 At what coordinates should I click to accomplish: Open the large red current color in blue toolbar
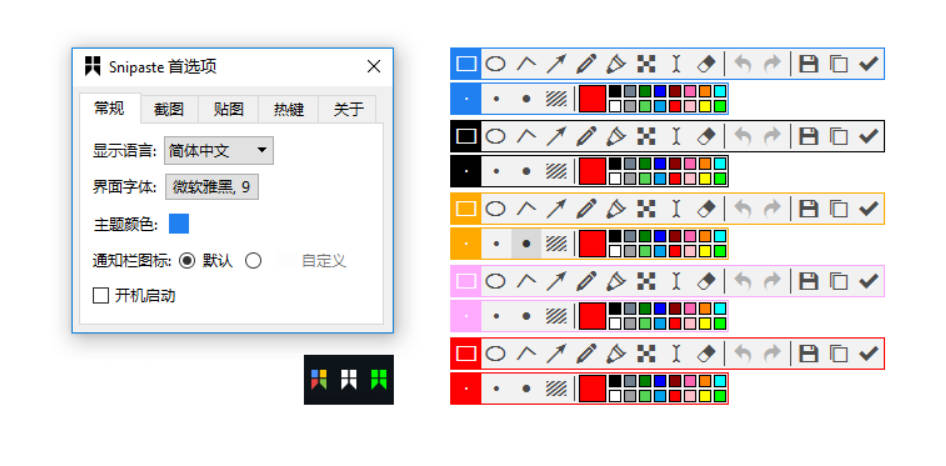coord(592,99)
